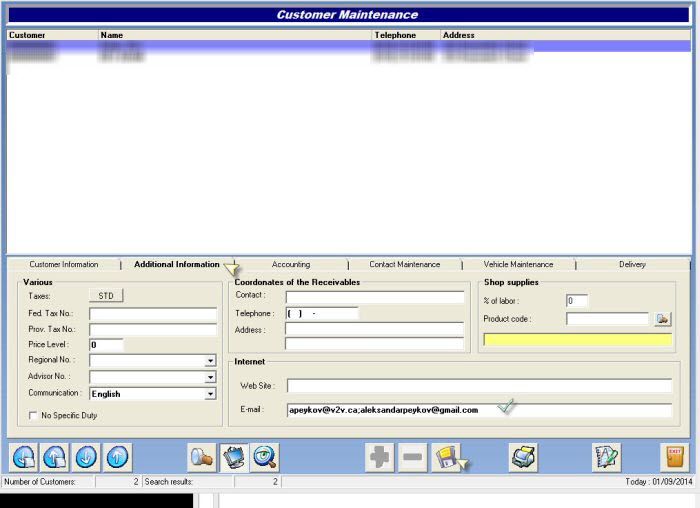Click the printer icon
The width and height of the screenshot is (700, 508).
523,457
